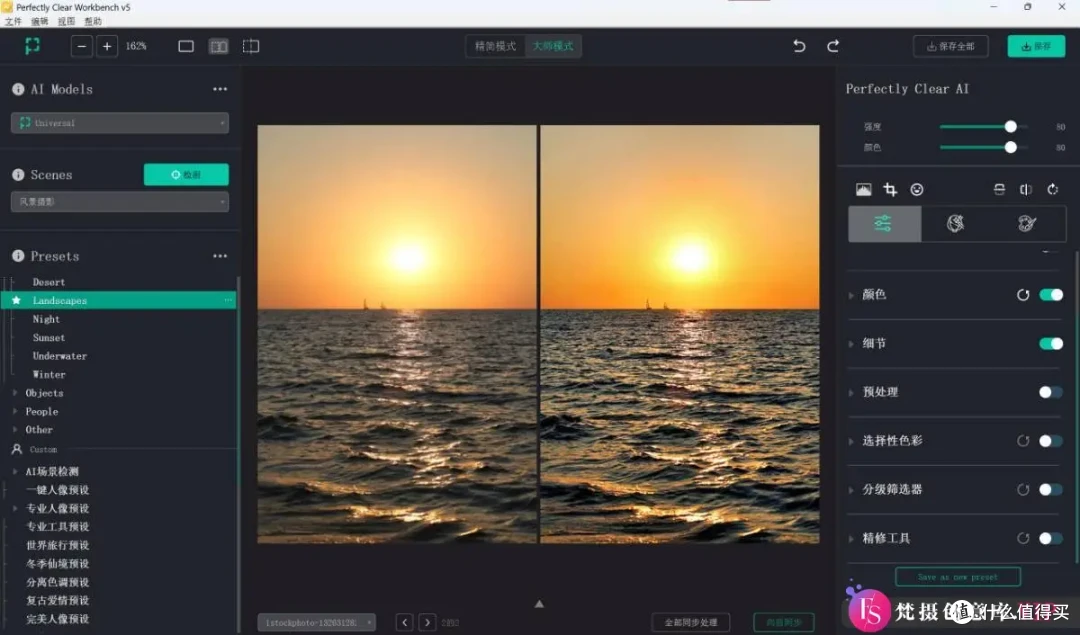Image resolution: width=1080 pixels, height=635 pixels.
Task: Reset the 选择性色彩 settings
Action: tap(1023, 441)
